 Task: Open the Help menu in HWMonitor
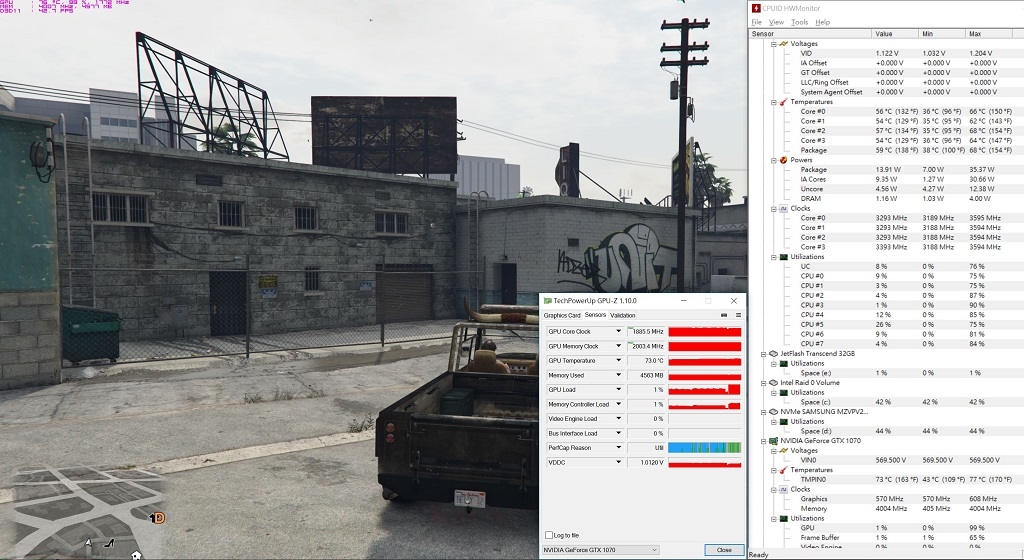pyautogui.click(x=823, y=22)
